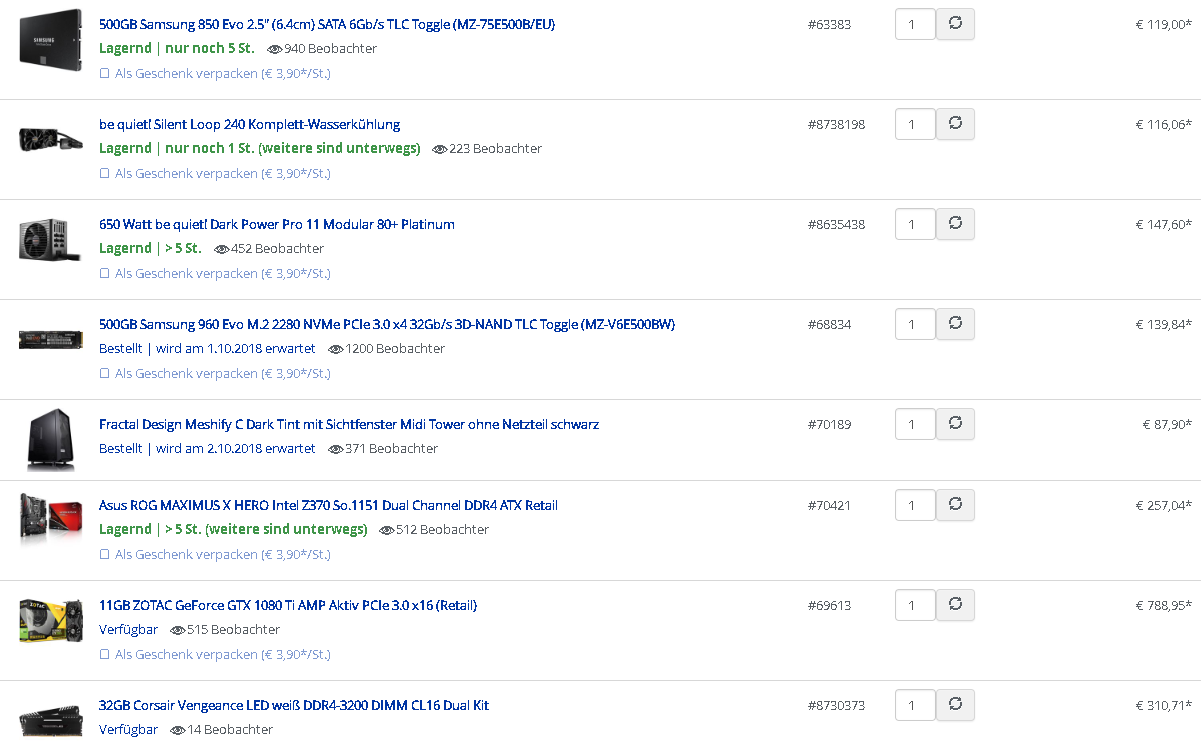Click the price € 788,95
This screenshot has height=746, width=1201.
coord(1164,605)
